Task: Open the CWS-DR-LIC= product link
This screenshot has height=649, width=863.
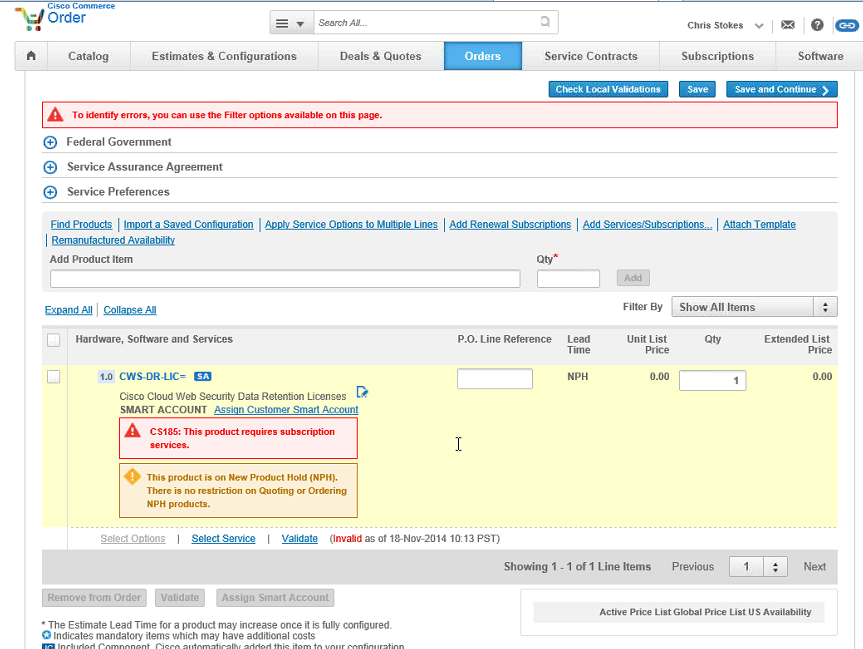Action: [152, 377]
